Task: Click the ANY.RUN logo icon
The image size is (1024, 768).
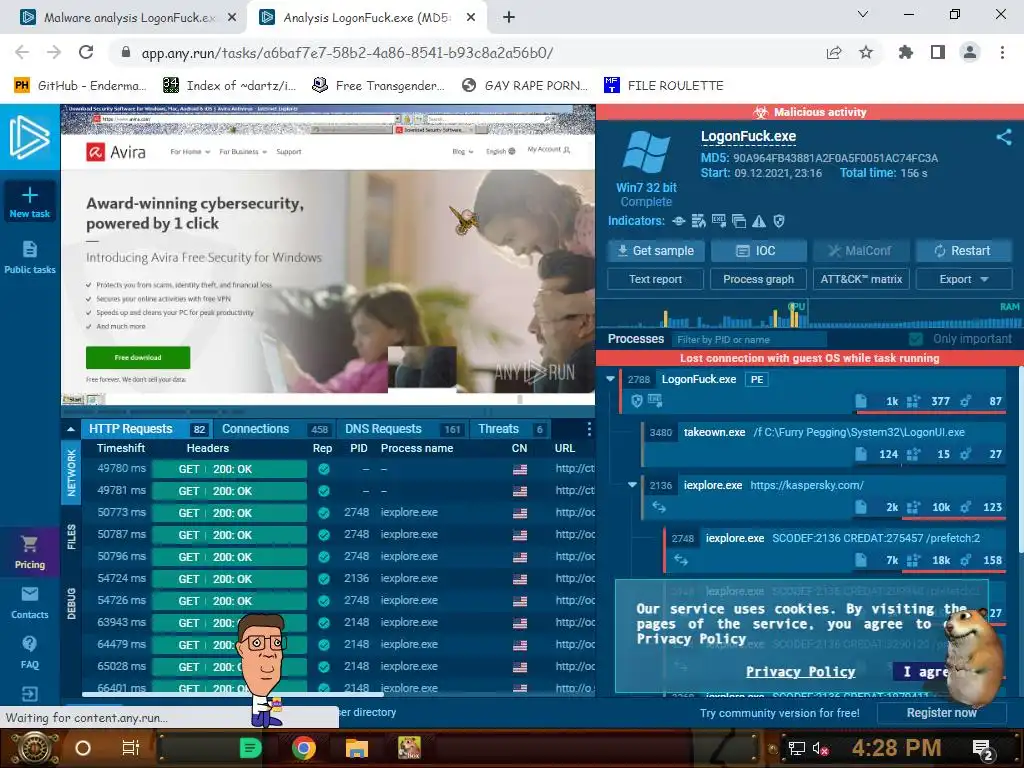Action: tap(29, 136)
